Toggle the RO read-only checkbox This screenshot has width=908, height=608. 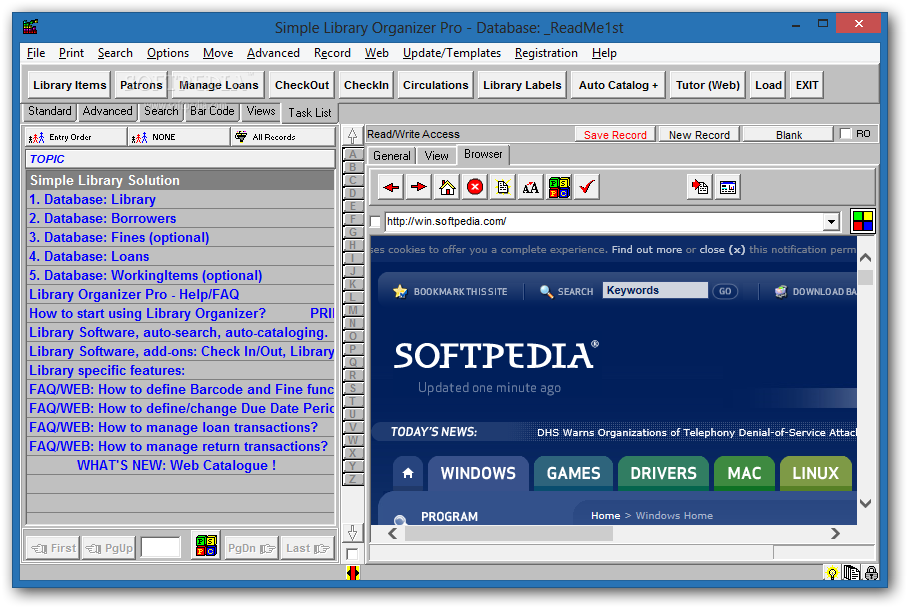coord(845,134)
